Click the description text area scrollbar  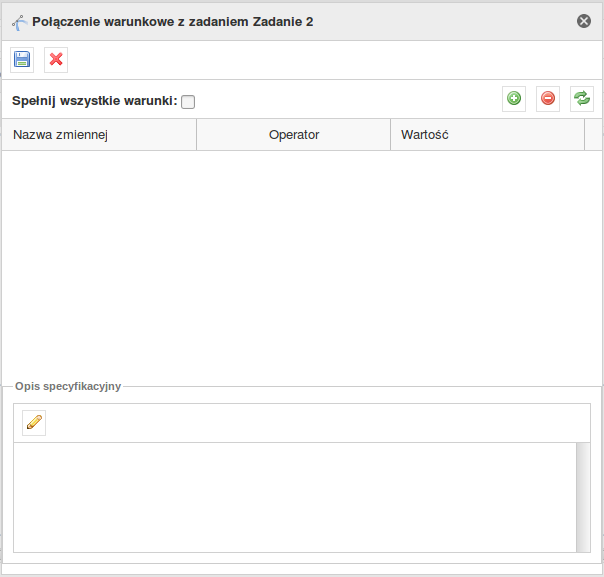[x=583, y=497]
